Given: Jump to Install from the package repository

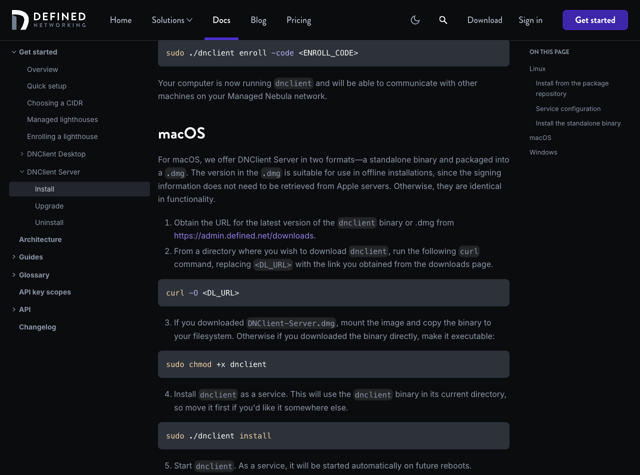Looking at the screenshot, I should coord(572,89).
